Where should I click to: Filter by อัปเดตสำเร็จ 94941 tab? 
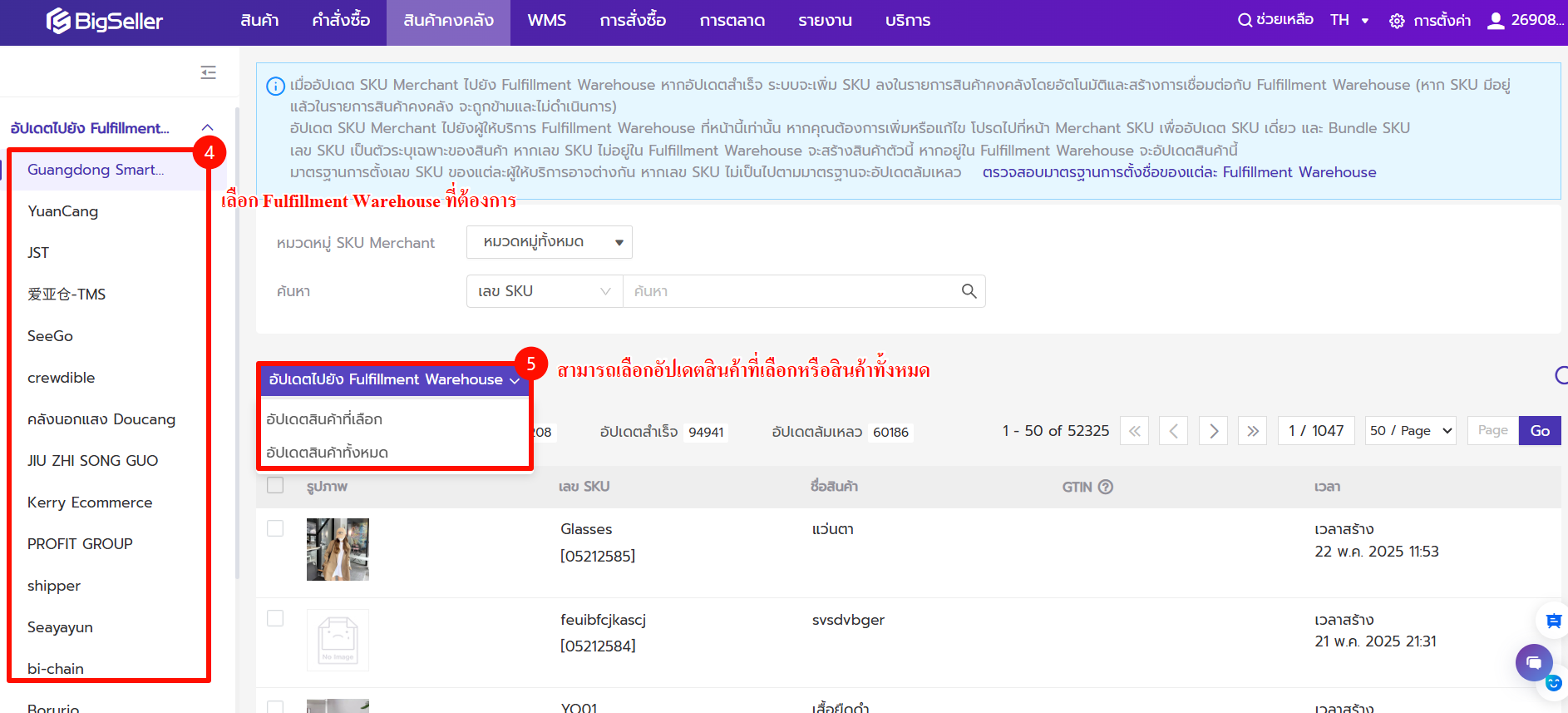(663, 432)
